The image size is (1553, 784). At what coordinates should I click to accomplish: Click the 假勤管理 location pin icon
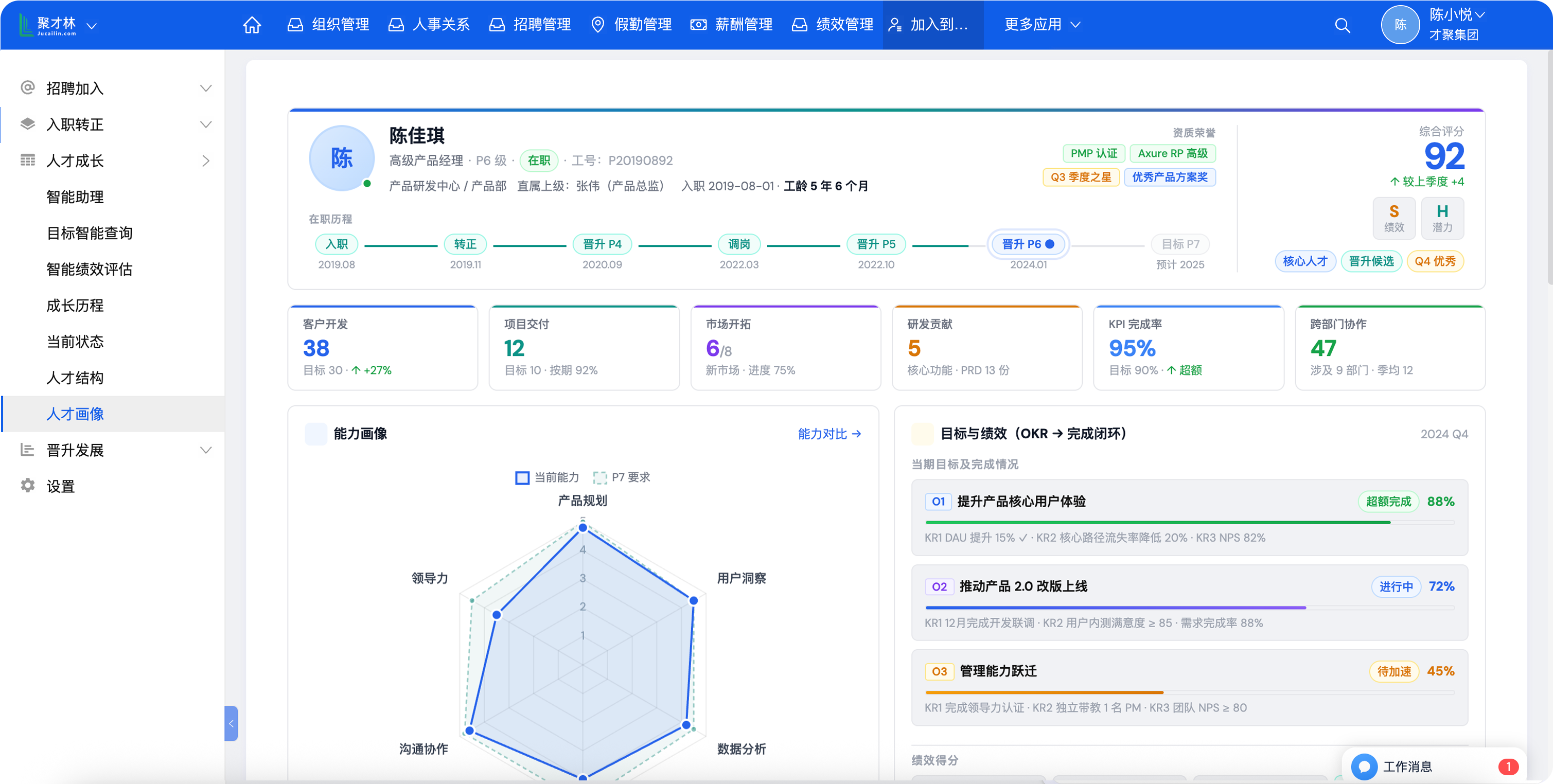597,25
